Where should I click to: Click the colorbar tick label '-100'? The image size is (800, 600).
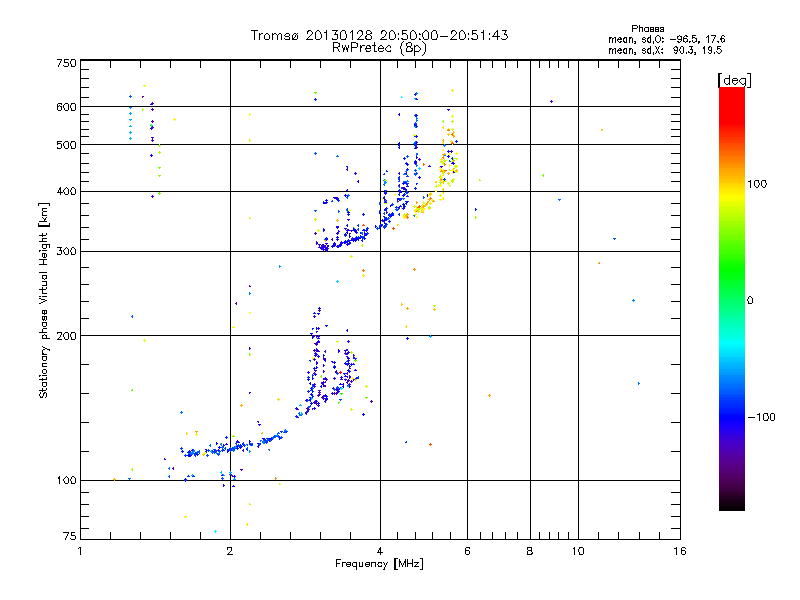click(x=762, y=417)
